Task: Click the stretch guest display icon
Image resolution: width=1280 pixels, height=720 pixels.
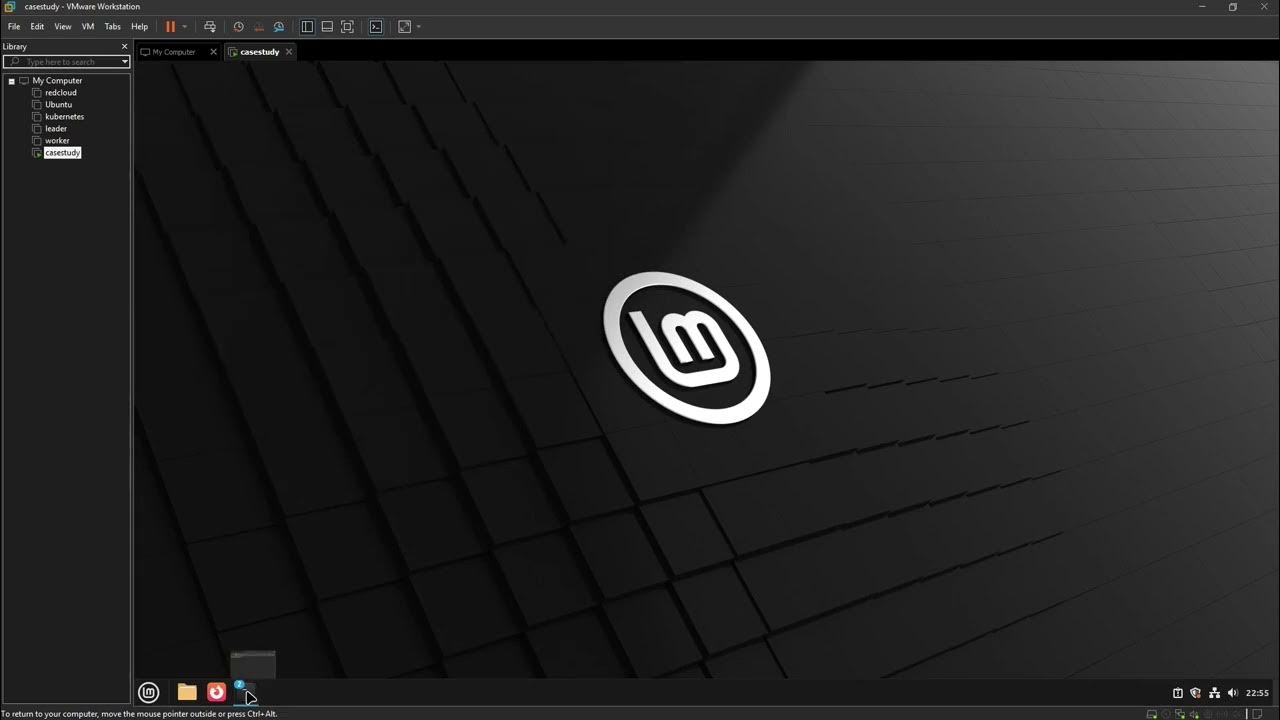Action: tap(404, 27)
